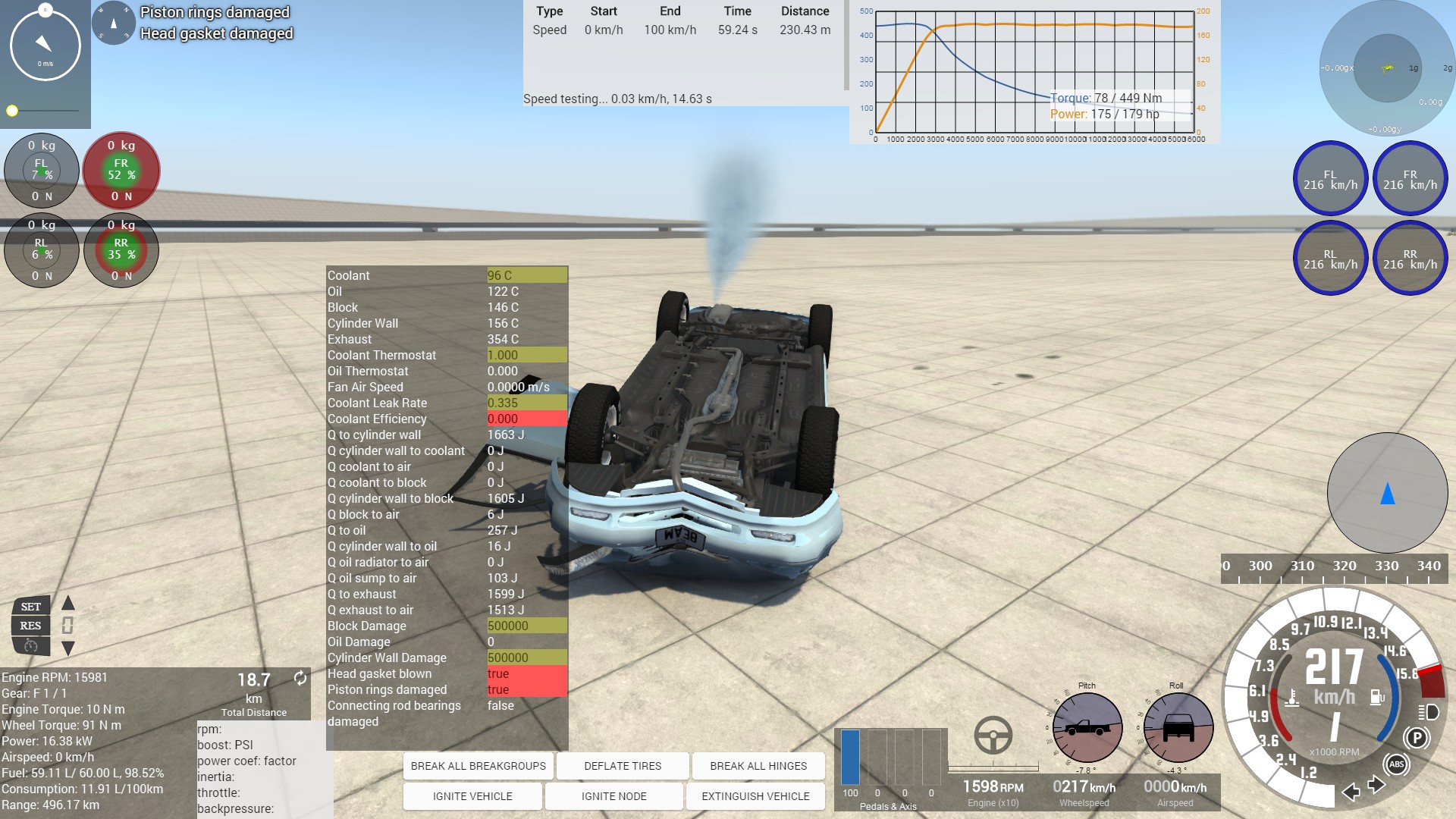Click the ABS warning indicator
1456x819 pixels.
pos(1397,764)
